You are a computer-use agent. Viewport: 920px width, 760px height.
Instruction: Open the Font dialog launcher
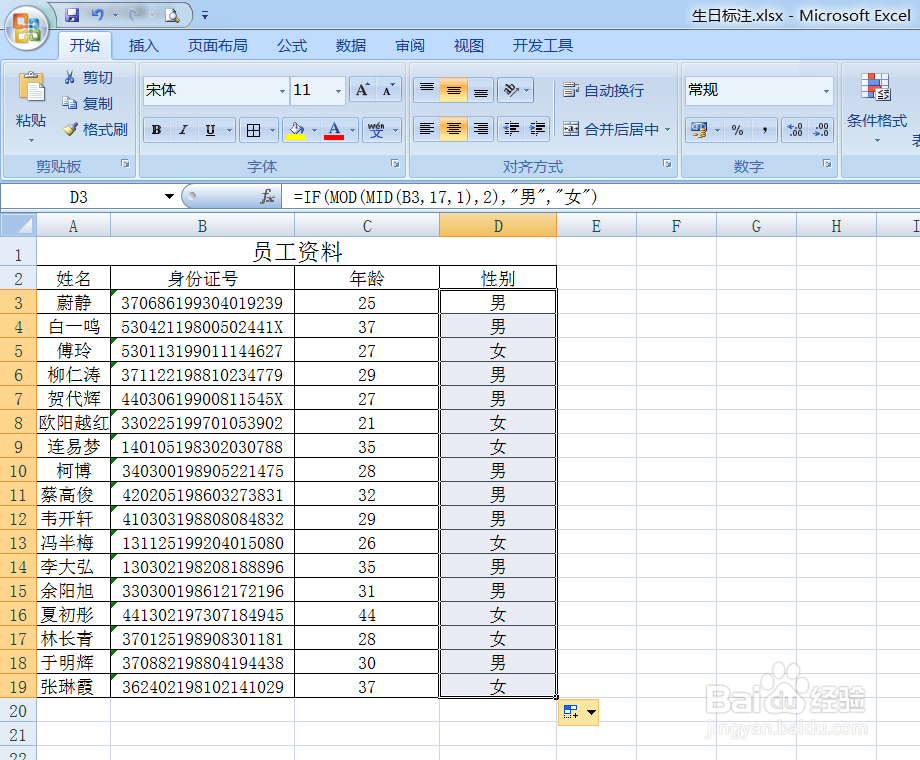[x=395, y=164]
